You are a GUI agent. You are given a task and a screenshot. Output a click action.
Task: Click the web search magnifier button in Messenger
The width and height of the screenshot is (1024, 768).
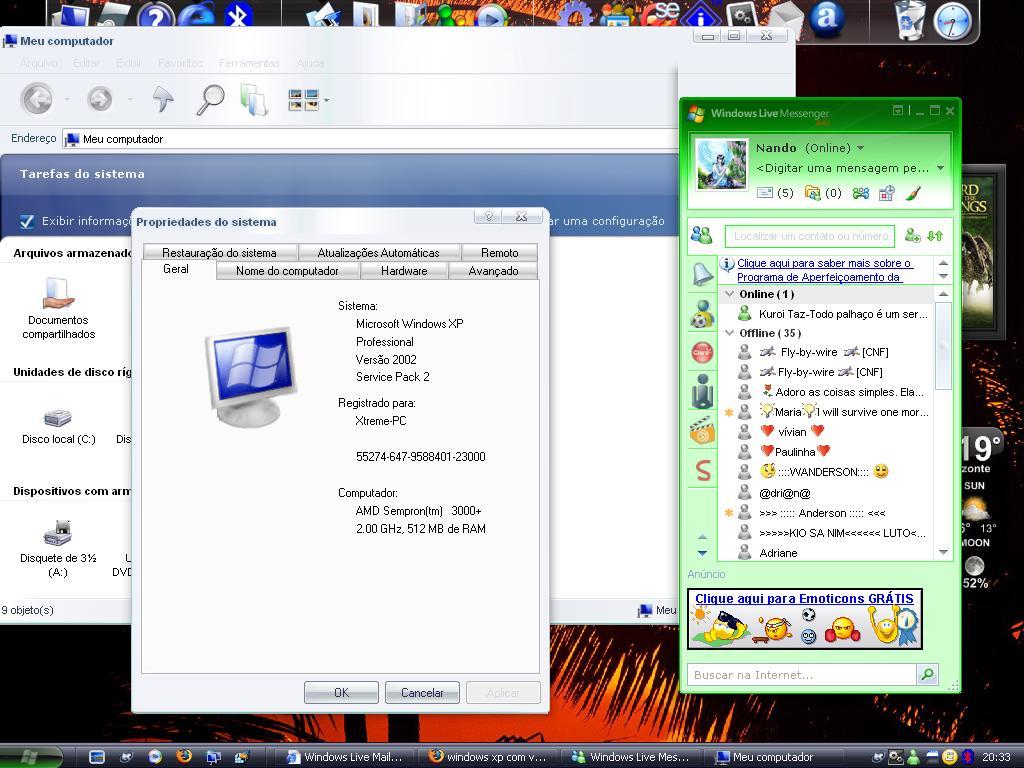click(x=927, y=675)
